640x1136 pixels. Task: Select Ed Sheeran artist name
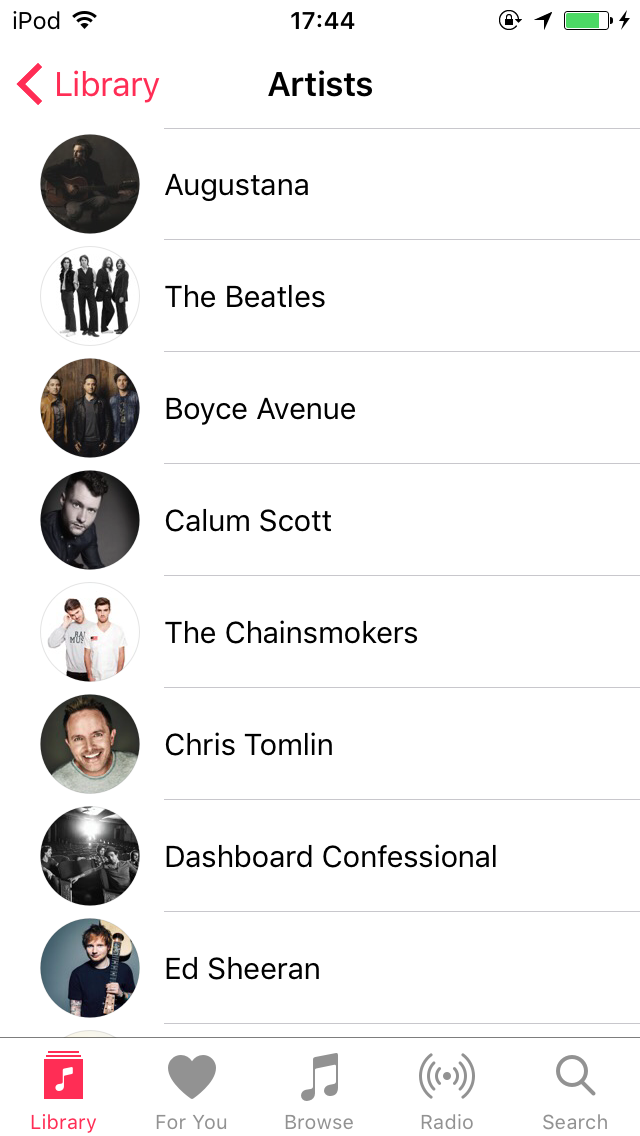coord(242,969)
